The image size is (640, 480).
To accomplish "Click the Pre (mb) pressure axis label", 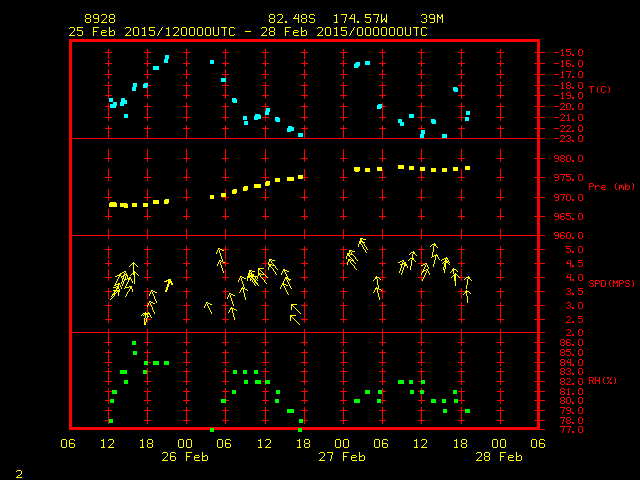I will [x=611, y=187].
